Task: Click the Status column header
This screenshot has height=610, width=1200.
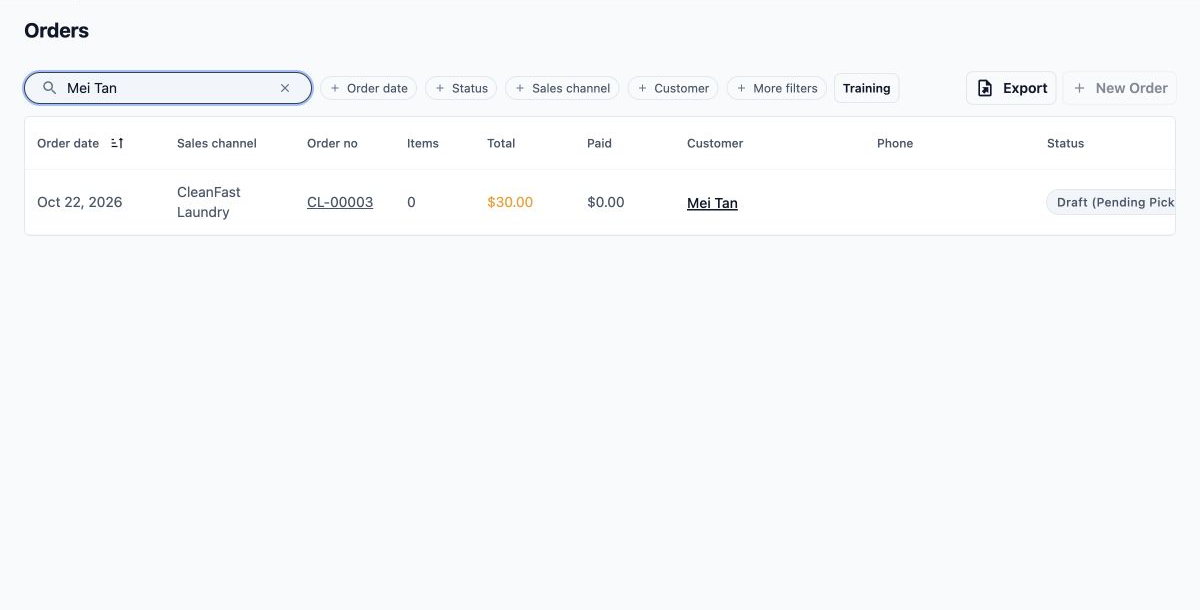Action: 1065,143
